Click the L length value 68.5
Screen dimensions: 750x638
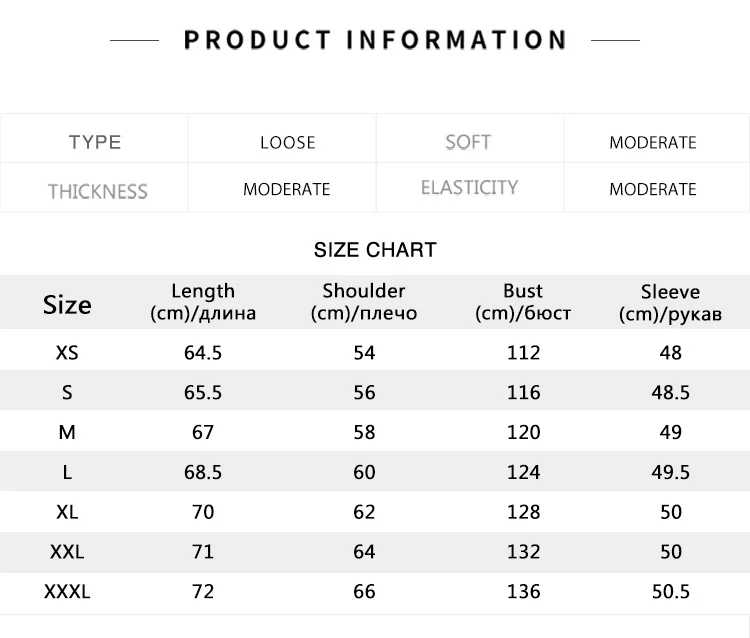[x=203, y=472]
